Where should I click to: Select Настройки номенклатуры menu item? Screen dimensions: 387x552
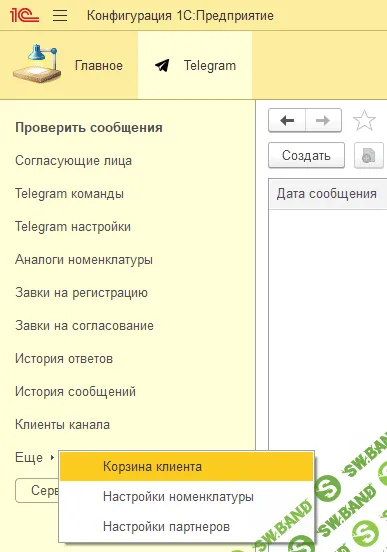[187, 496]
